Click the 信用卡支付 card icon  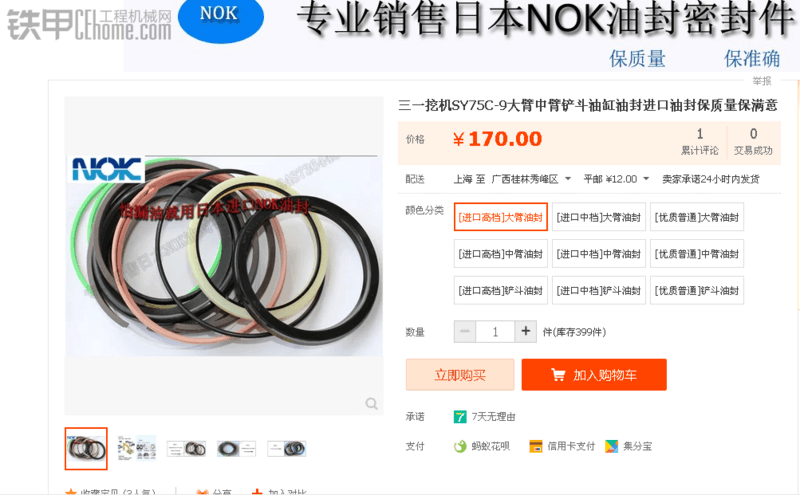point(536,447)
